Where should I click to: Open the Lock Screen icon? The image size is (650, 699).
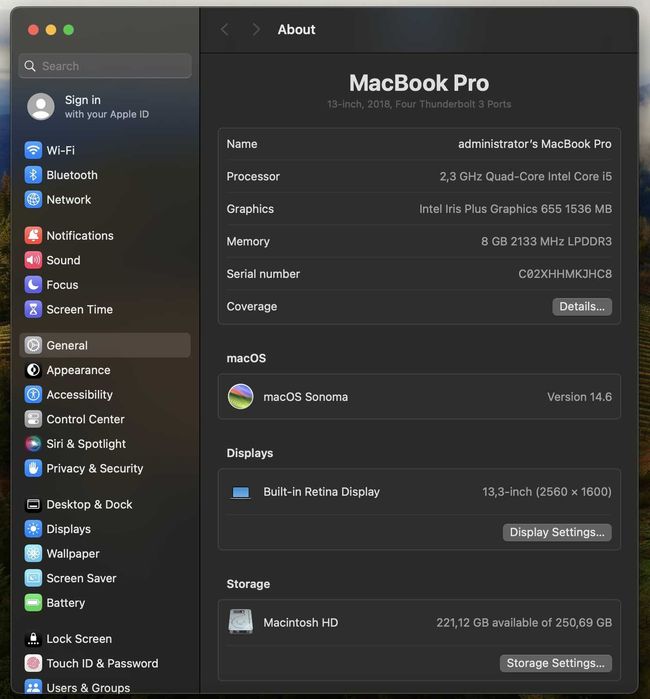coord(33,638)
